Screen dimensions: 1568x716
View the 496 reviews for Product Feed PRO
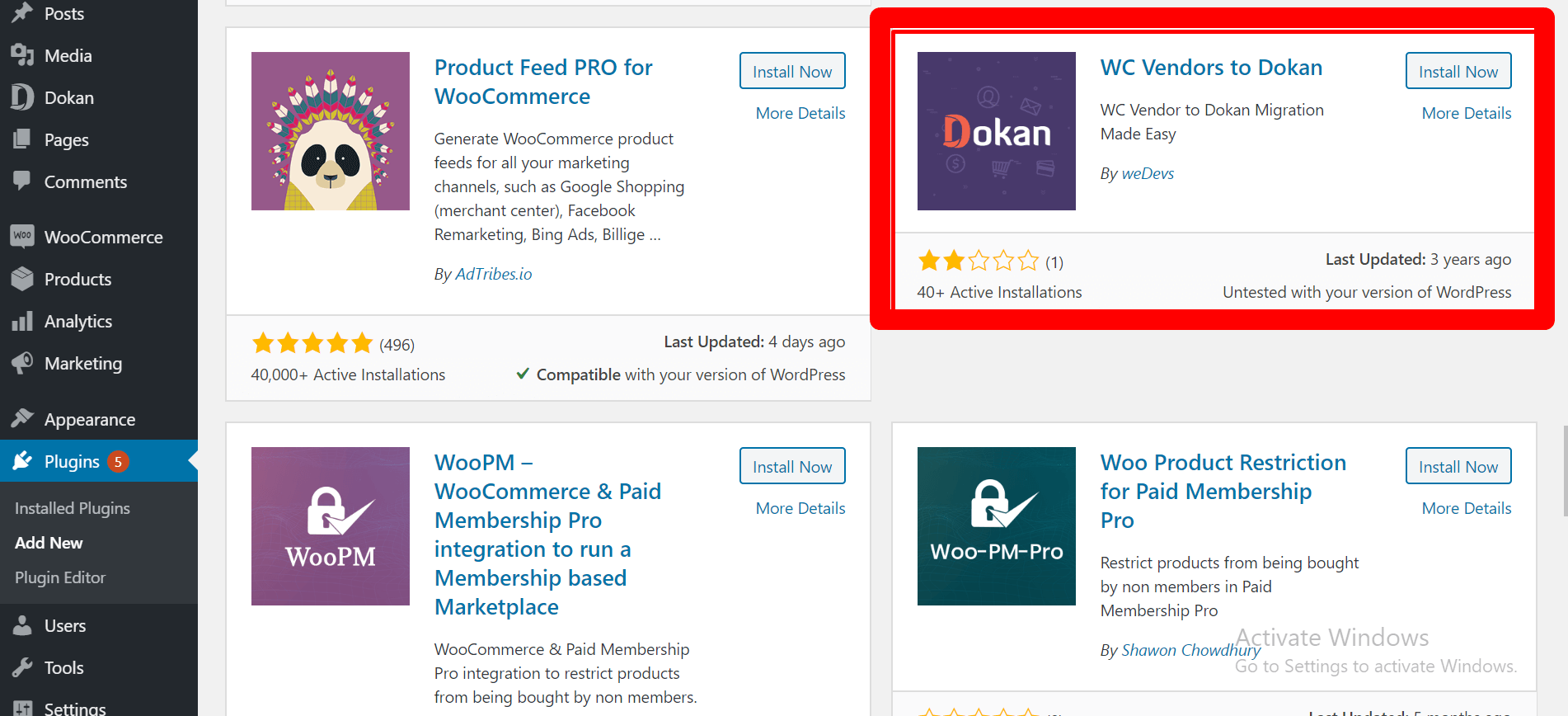(397, 343)
